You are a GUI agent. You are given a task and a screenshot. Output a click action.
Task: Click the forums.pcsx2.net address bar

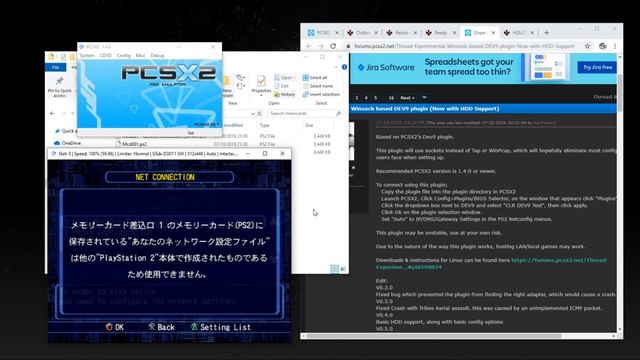464,46
